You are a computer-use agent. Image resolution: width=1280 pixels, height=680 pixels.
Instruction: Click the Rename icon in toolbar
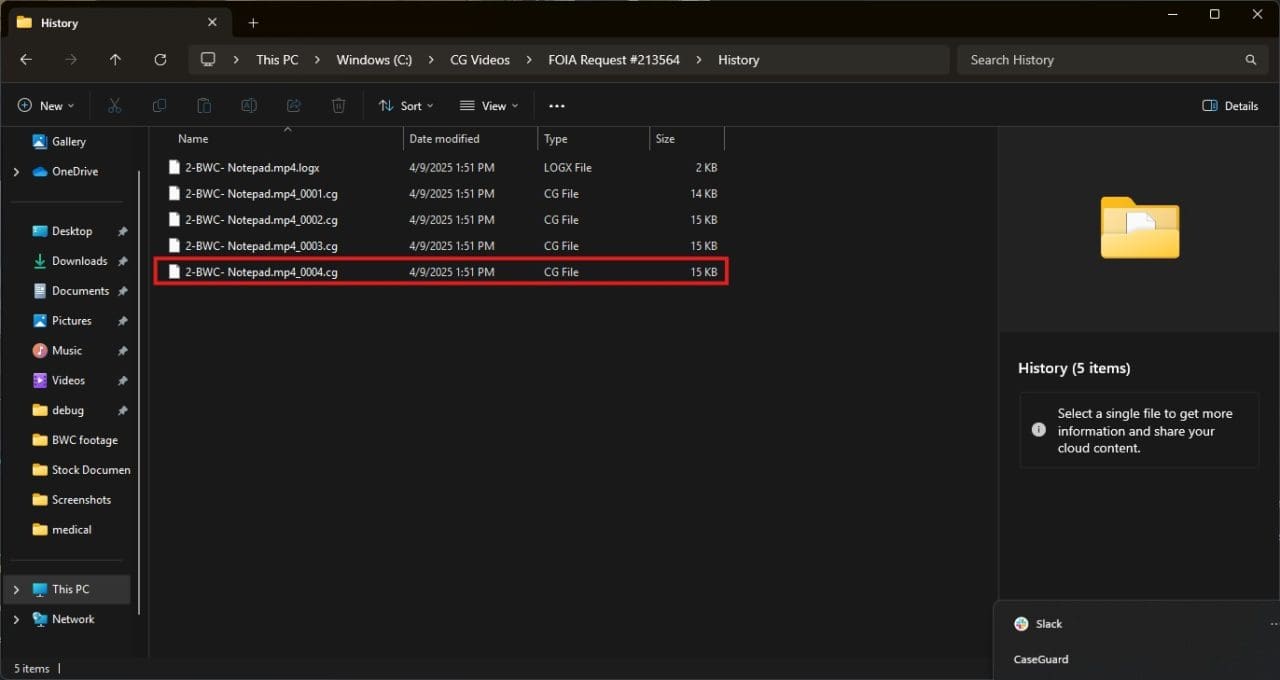(249, 106)
